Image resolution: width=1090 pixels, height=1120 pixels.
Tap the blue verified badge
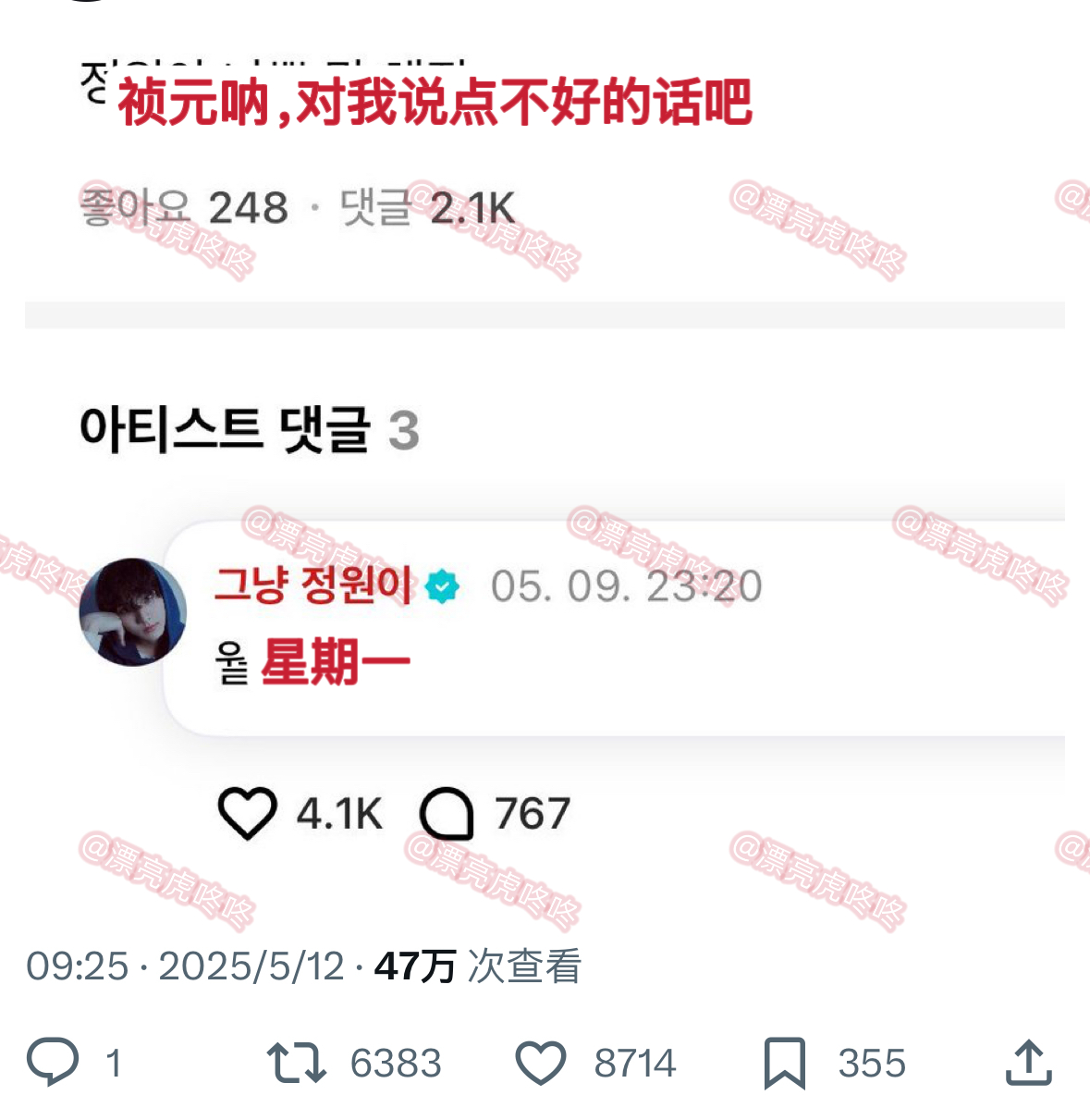coord(443,586)
